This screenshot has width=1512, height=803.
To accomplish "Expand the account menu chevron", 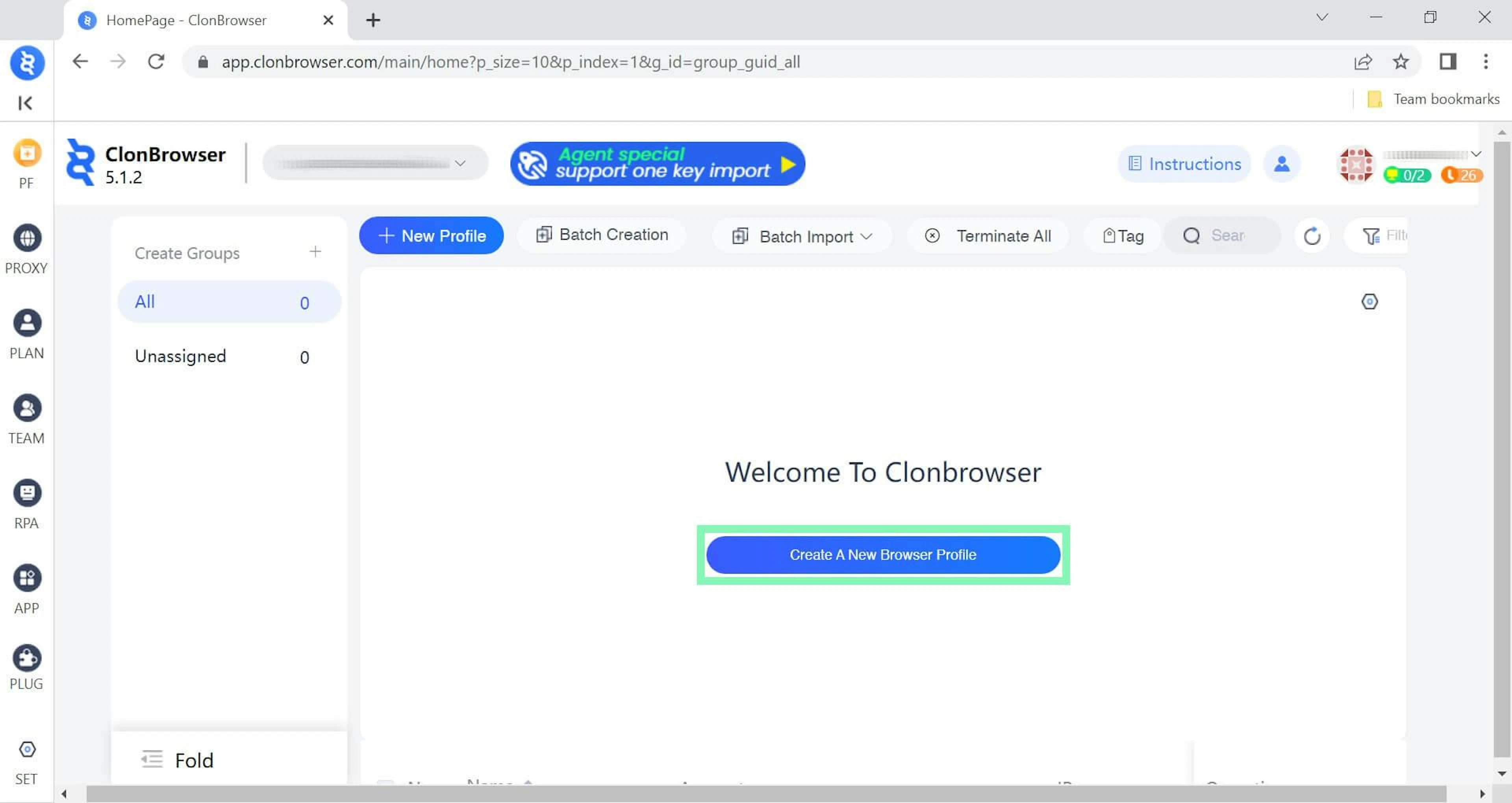I will click(x=1476, y=154).
